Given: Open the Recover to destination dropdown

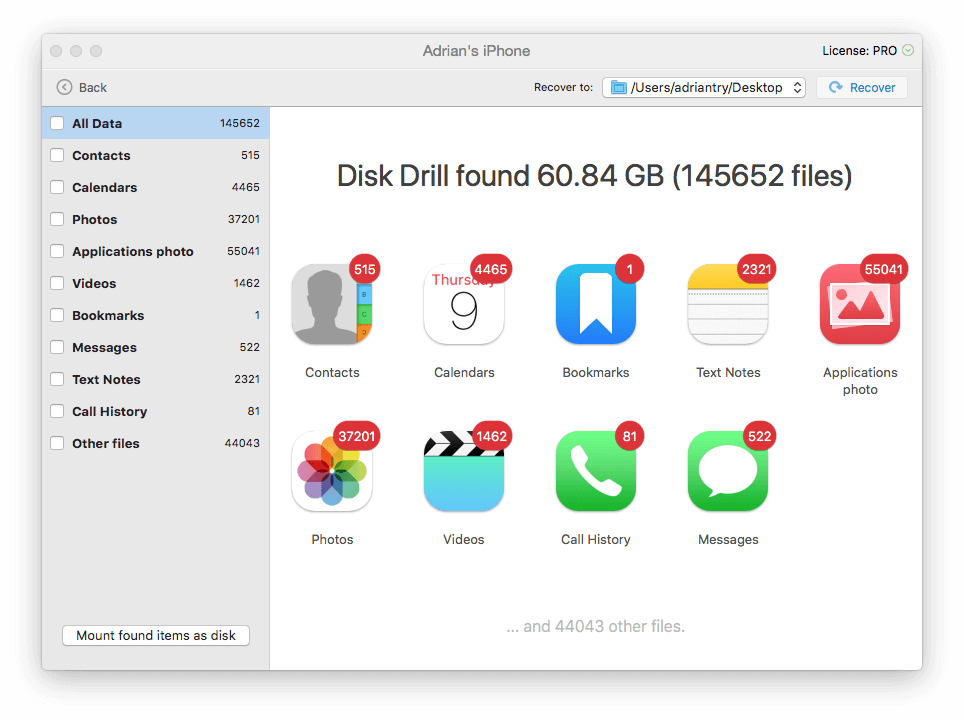Looking at the screenshot, I should (704, 87).
